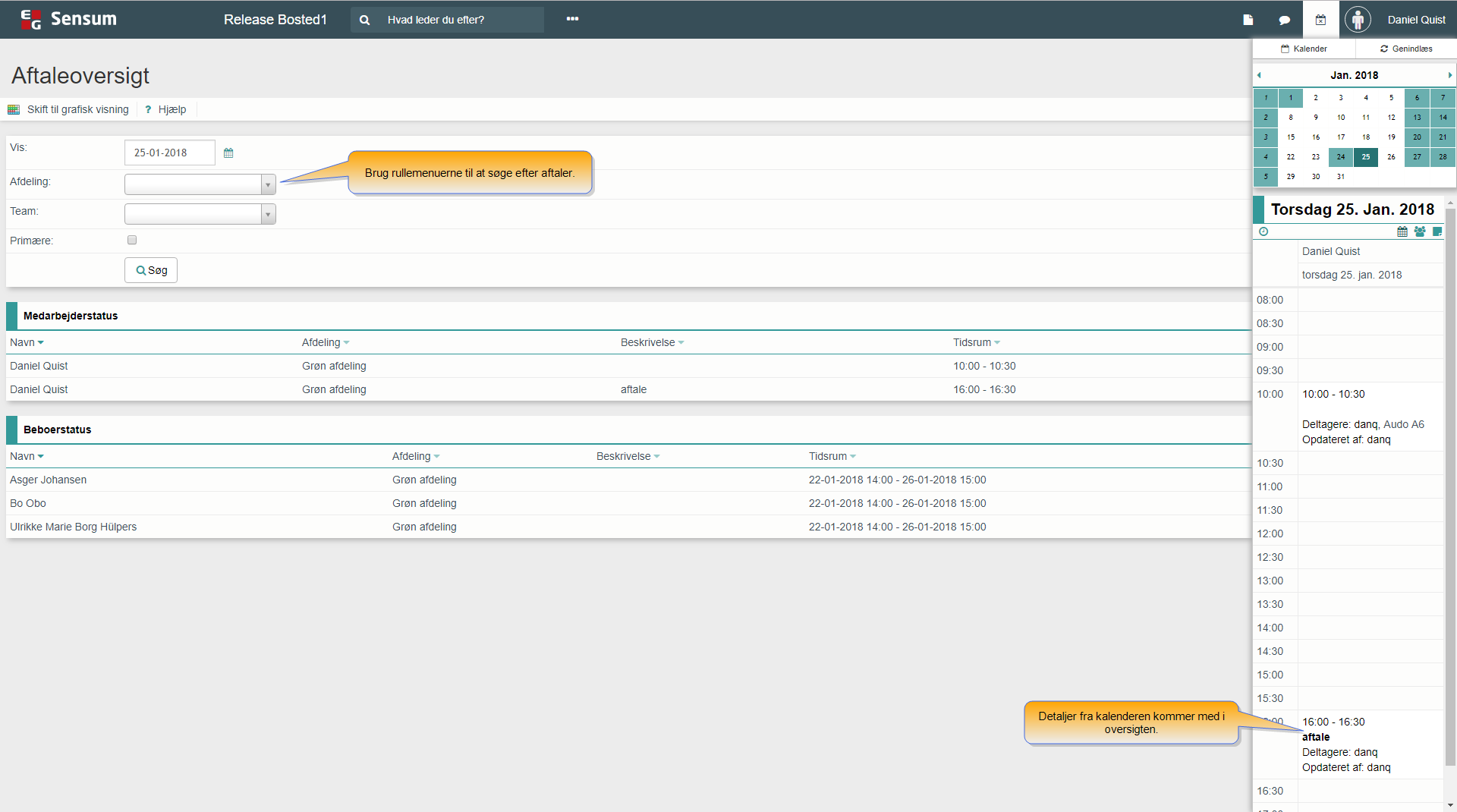This screenshot has height=812, width=1457.
Task: Click the Søg search button
Action: coord(151,270)
